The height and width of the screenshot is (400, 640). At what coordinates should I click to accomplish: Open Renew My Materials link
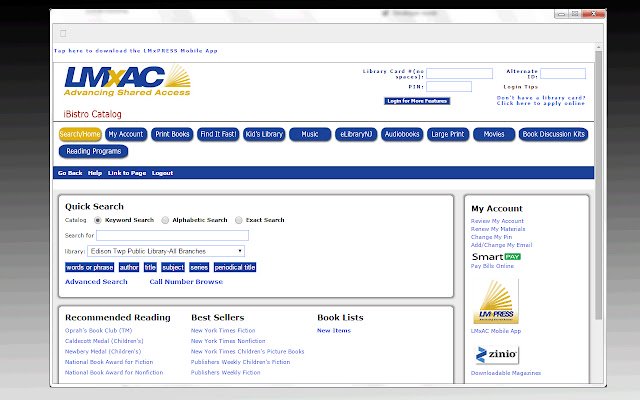click(x=498, y=229)
